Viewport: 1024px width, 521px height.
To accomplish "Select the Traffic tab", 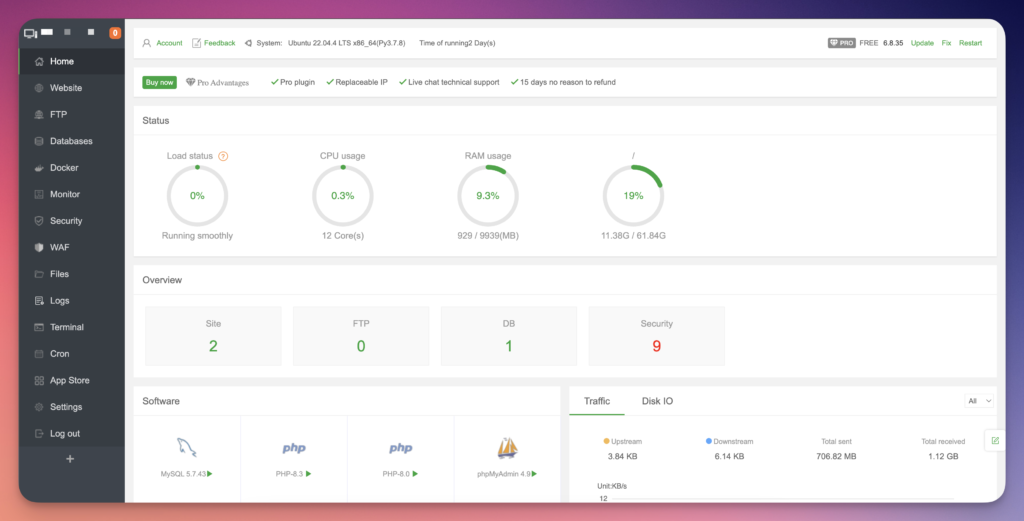I will 597,401.
